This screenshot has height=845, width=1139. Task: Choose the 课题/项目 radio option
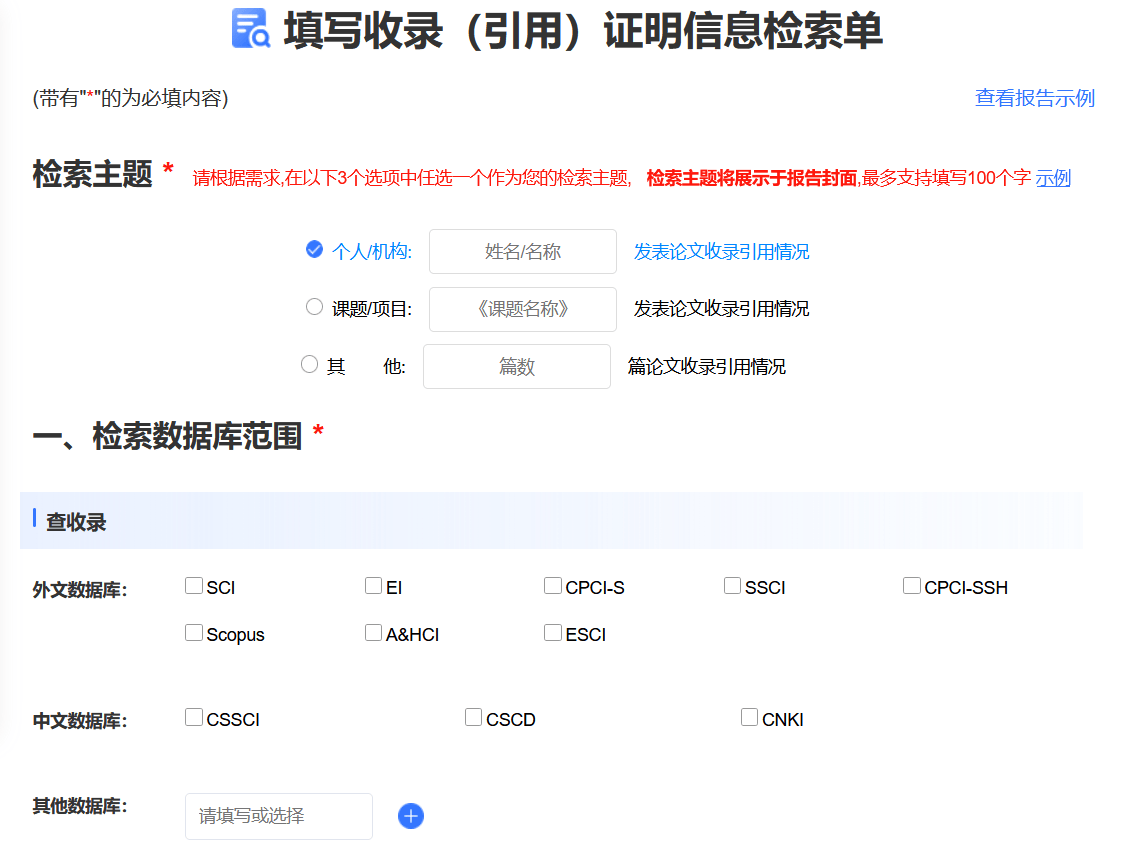coord(314,306)
